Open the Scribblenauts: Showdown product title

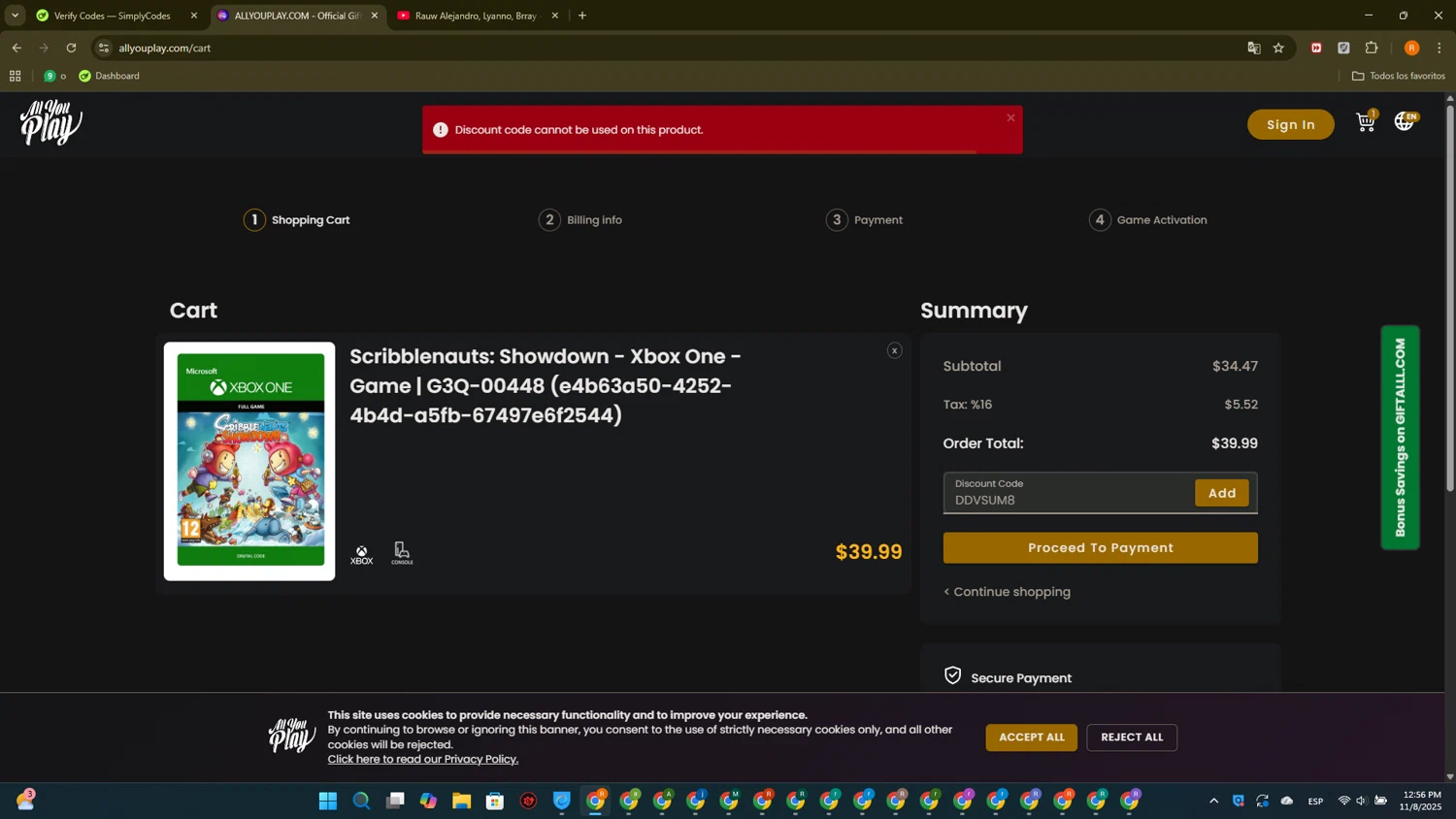click(545, 386)
